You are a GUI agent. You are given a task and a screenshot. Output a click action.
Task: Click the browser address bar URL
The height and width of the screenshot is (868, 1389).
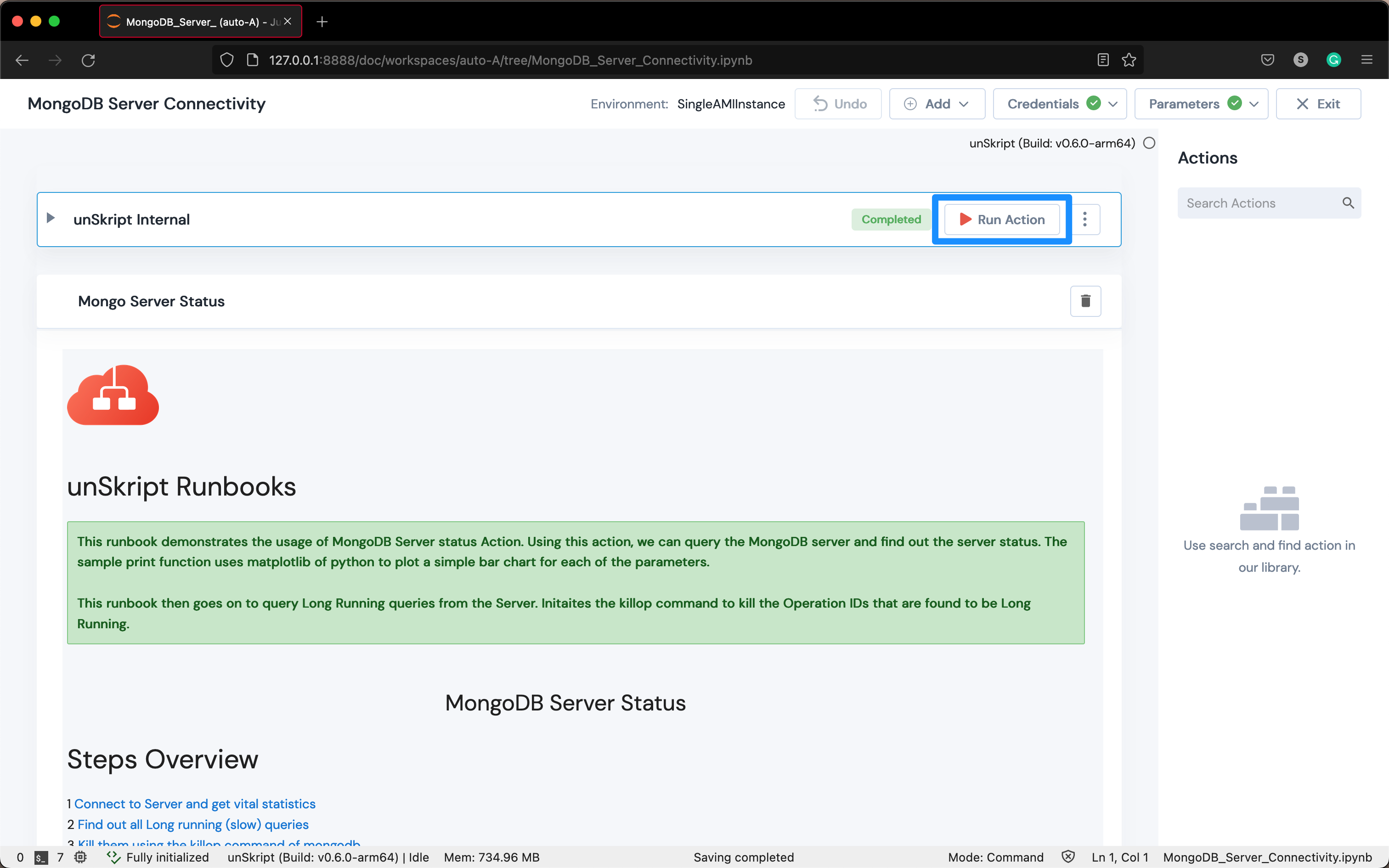[510, 60]
